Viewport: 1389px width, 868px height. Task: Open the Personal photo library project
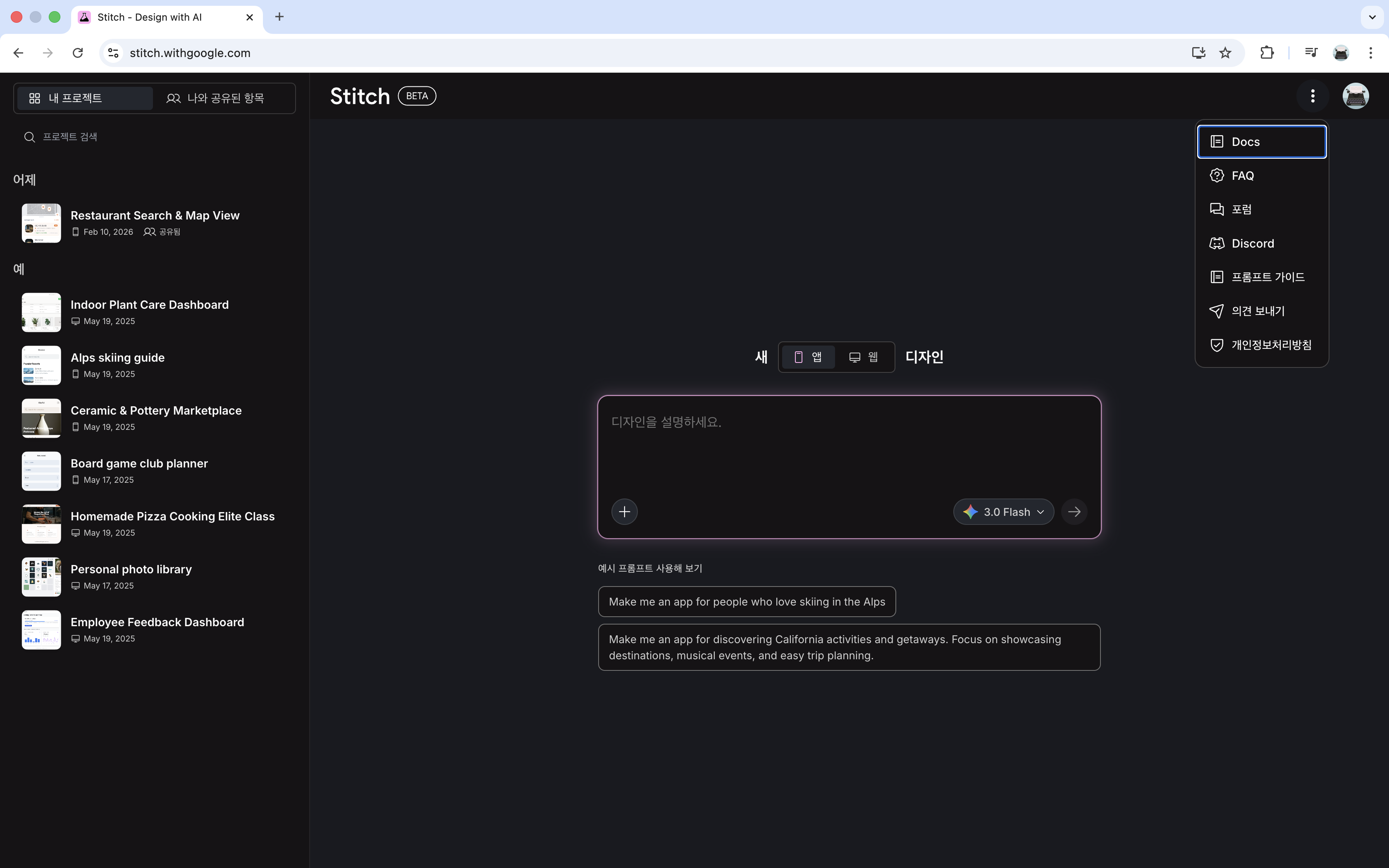click(x=155, y=577)
